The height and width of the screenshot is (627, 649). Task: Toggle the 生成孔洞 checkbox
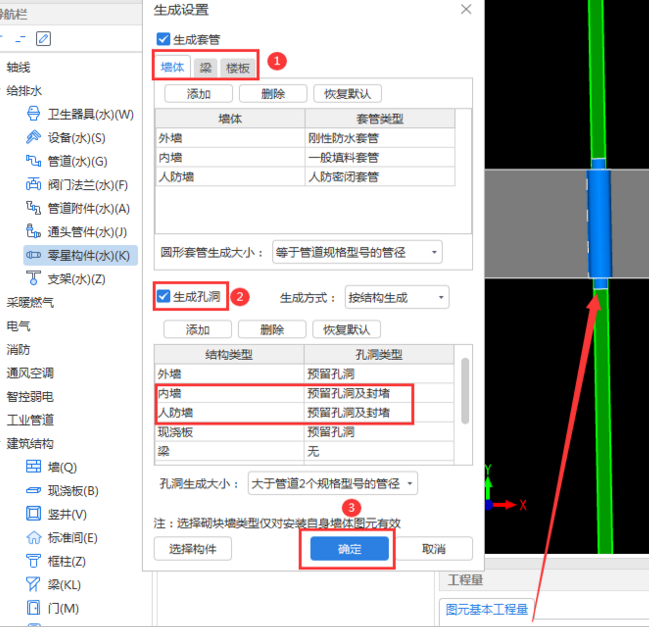tap(163, 296)
